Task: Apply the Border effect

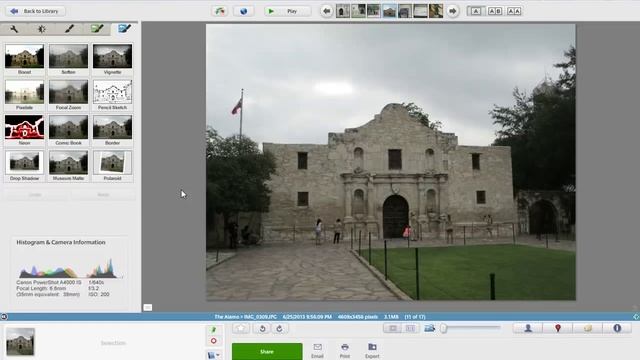Action: (112, 130)
